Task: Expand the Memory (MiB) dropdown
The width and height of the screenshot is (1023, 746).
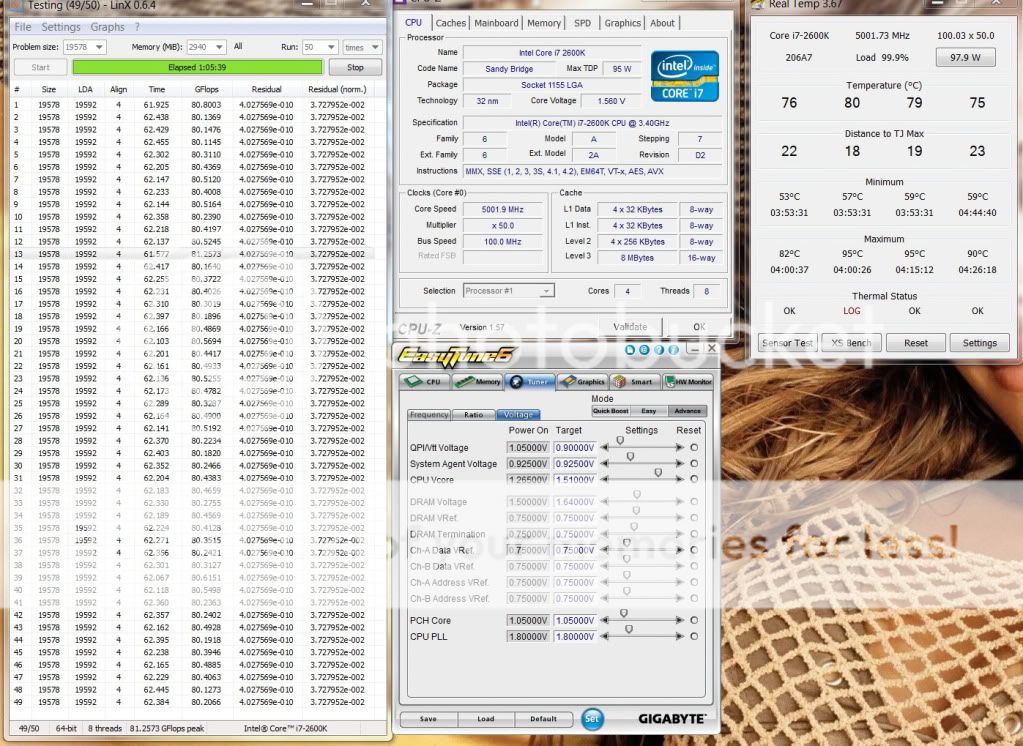Action: click(220, 47)
